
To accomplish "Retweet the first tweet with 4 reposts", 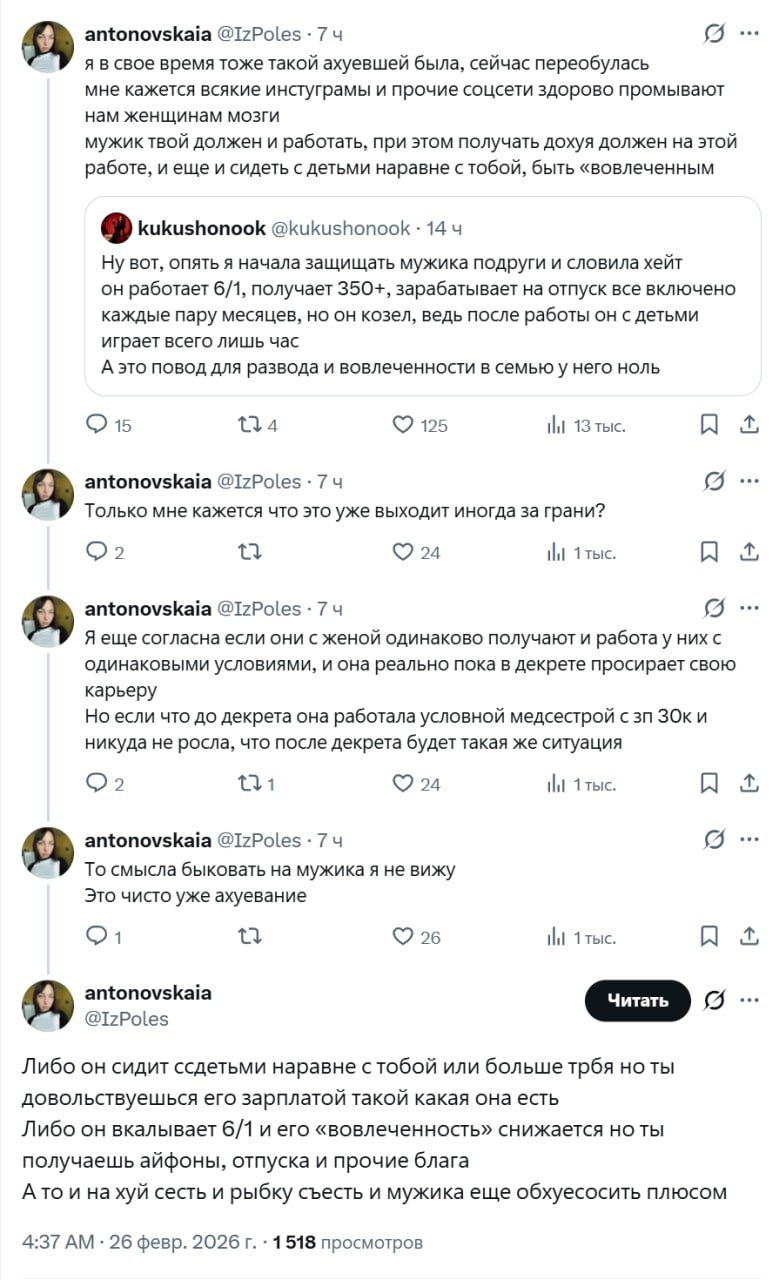I will coord(249,425).
